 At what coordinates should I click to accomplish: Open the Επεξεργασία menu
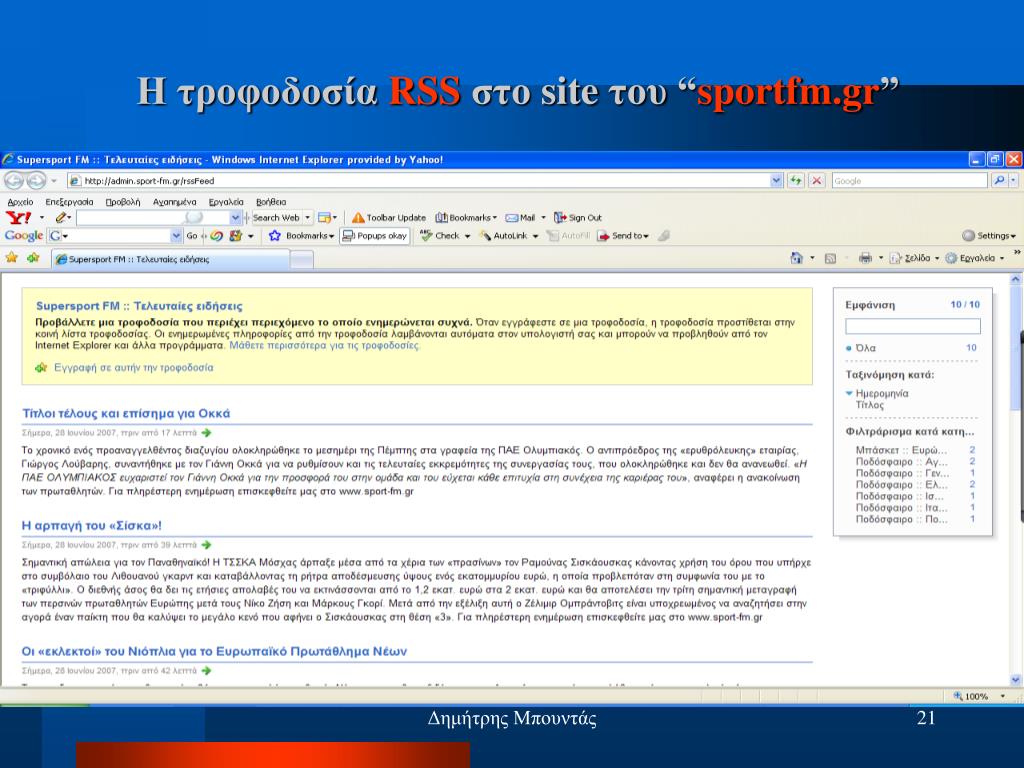click(x=69, y=202)
